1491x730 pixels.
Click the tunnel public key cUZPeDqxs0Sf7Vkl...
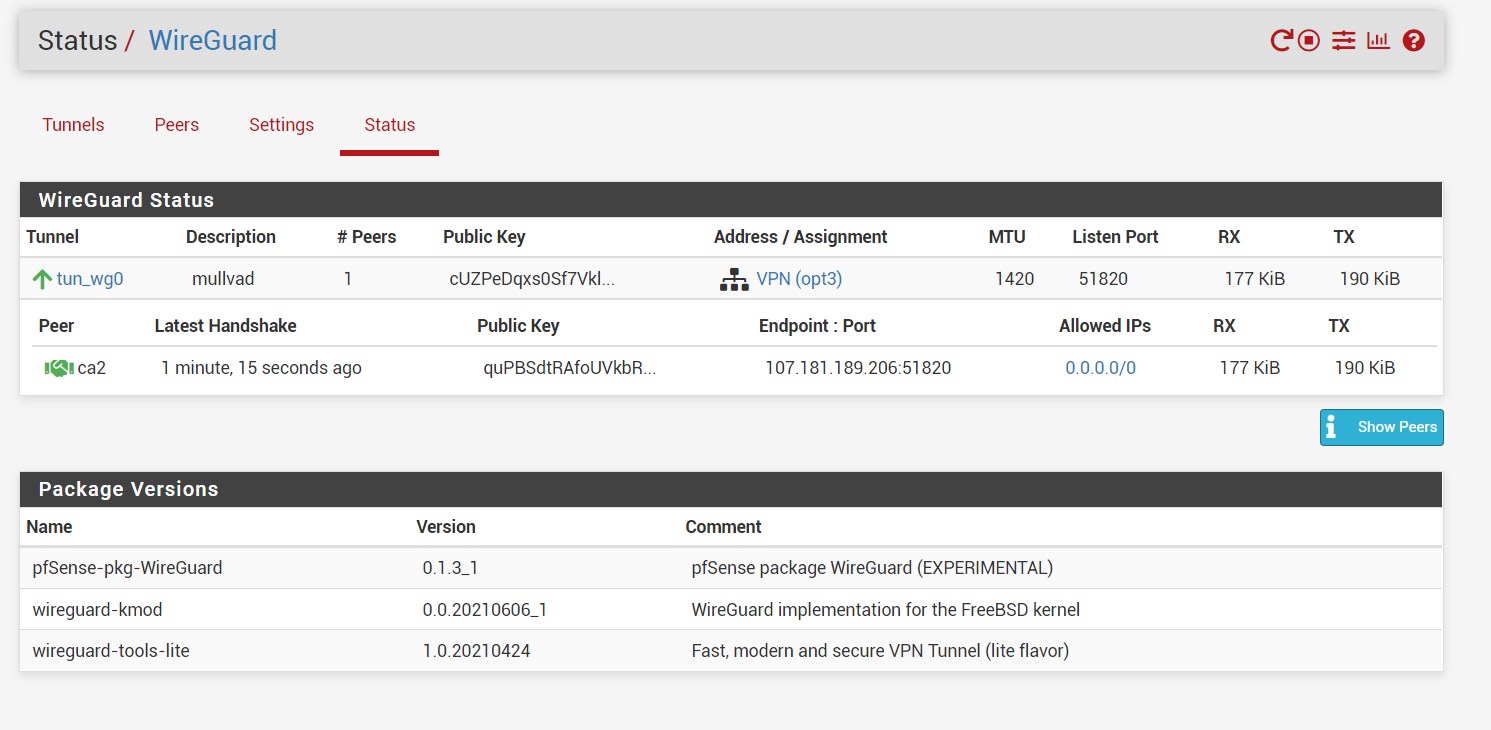pos(532,279)
